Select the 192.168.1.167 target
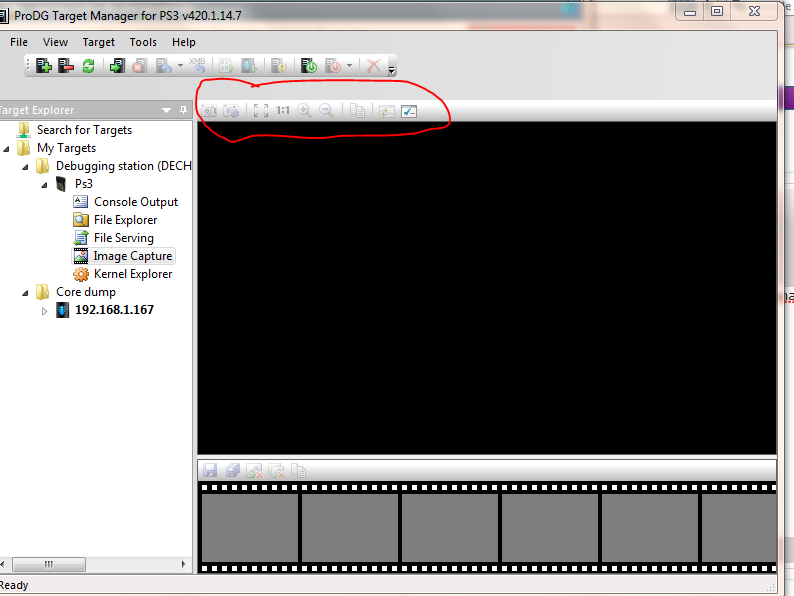 coord(114,310)
